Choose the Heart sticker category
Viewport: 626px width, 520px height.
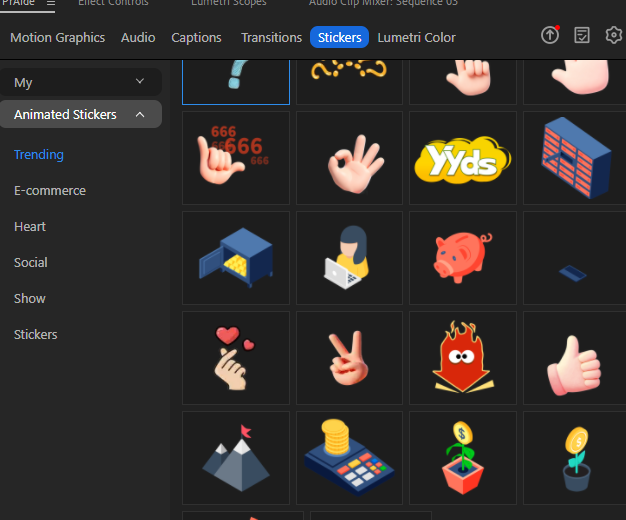click(30, 226)
